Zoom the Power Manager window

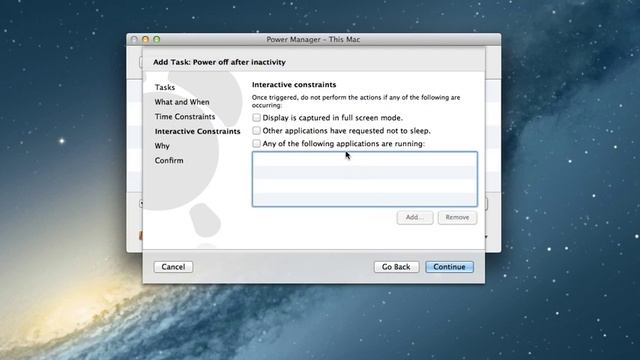click(157, 40)
